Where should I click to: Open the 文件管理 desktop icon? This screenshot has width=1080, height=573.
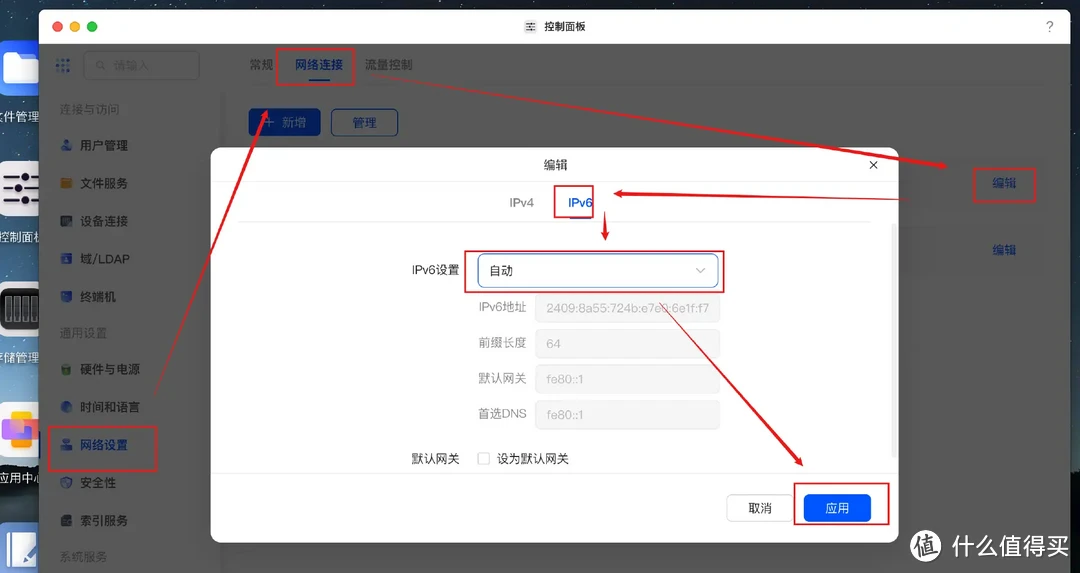(x=19, y=69)
